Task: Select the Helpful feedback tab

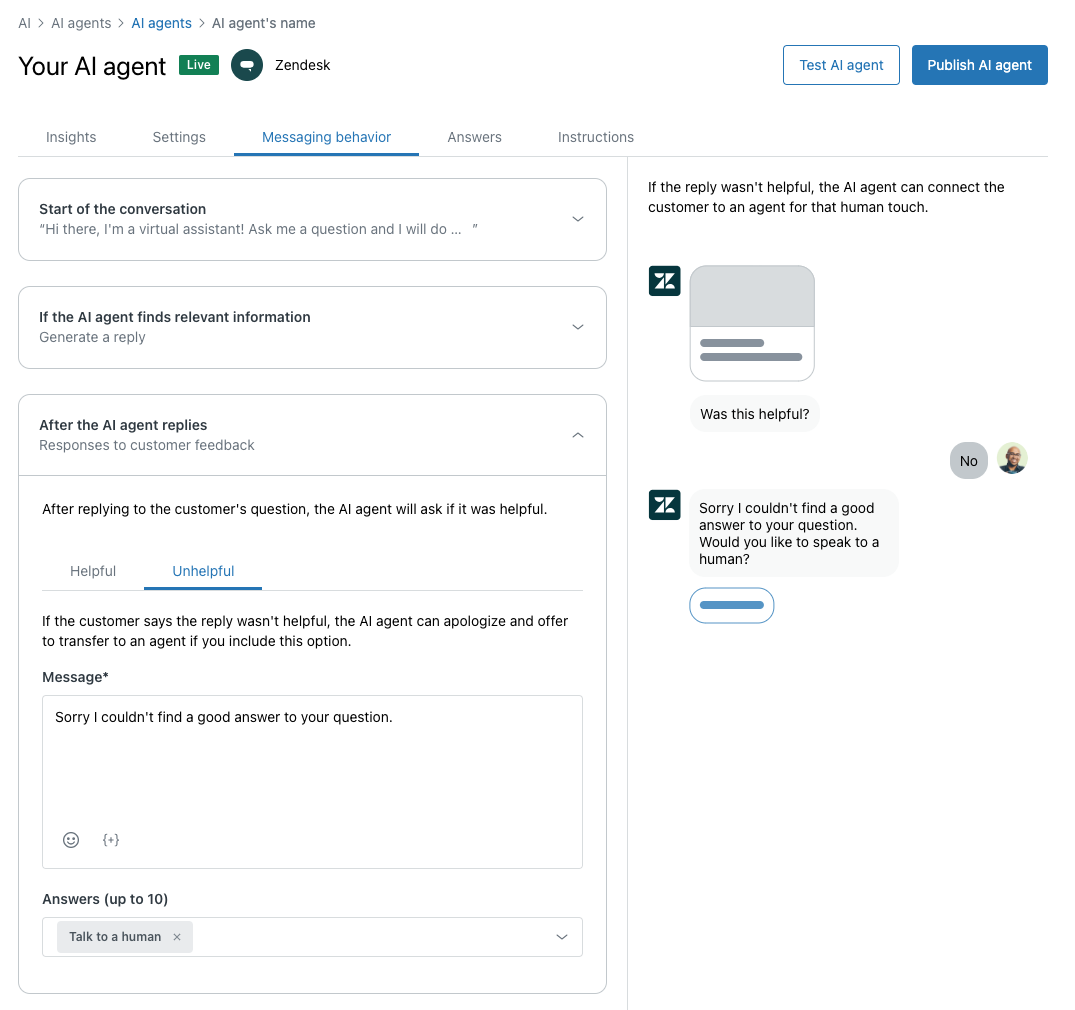Action: click(x=93, y=571)
